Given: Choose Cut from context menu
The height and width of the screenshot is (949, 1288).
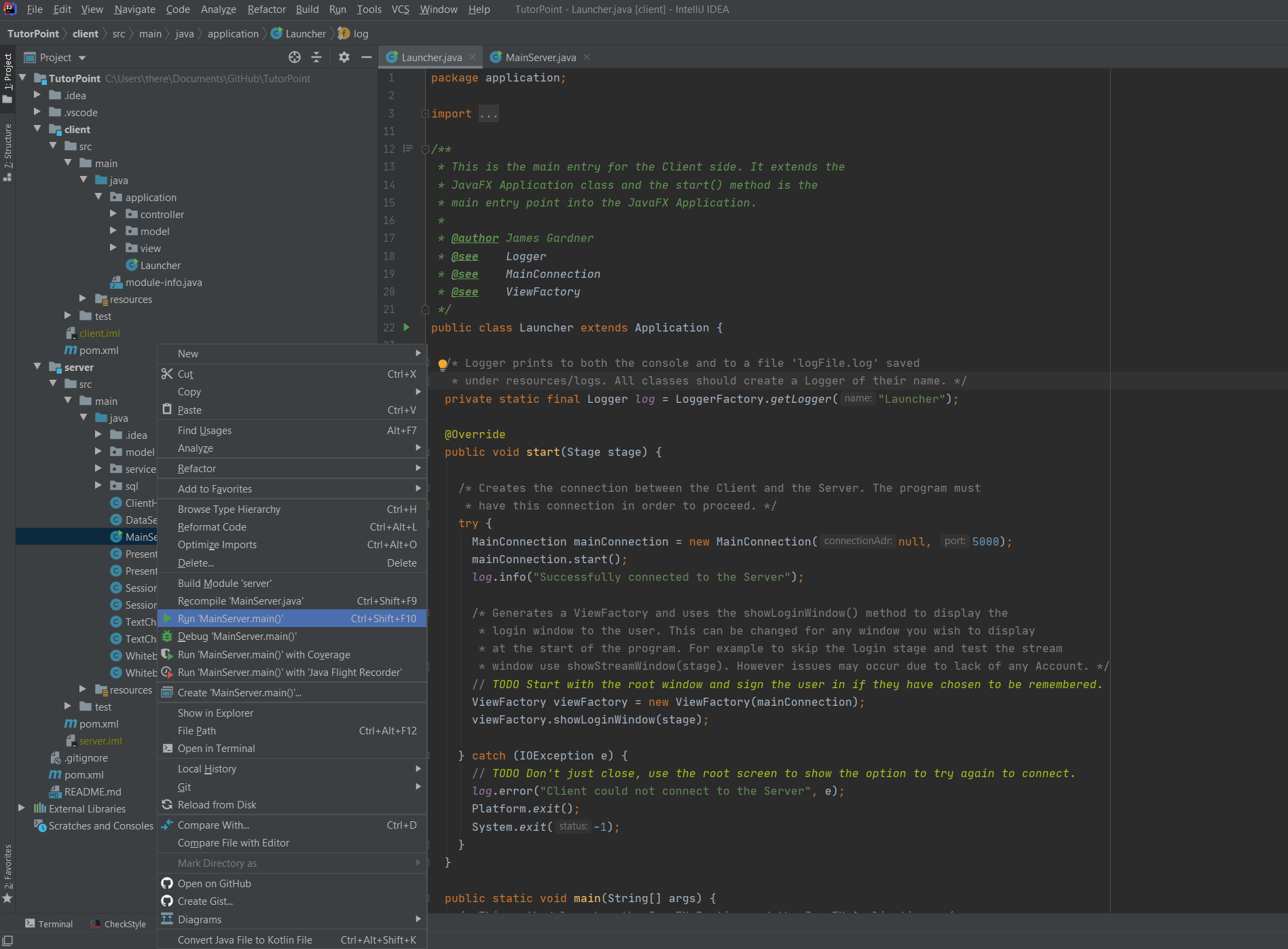Looking at the screenshot, I should coord(292,374).
